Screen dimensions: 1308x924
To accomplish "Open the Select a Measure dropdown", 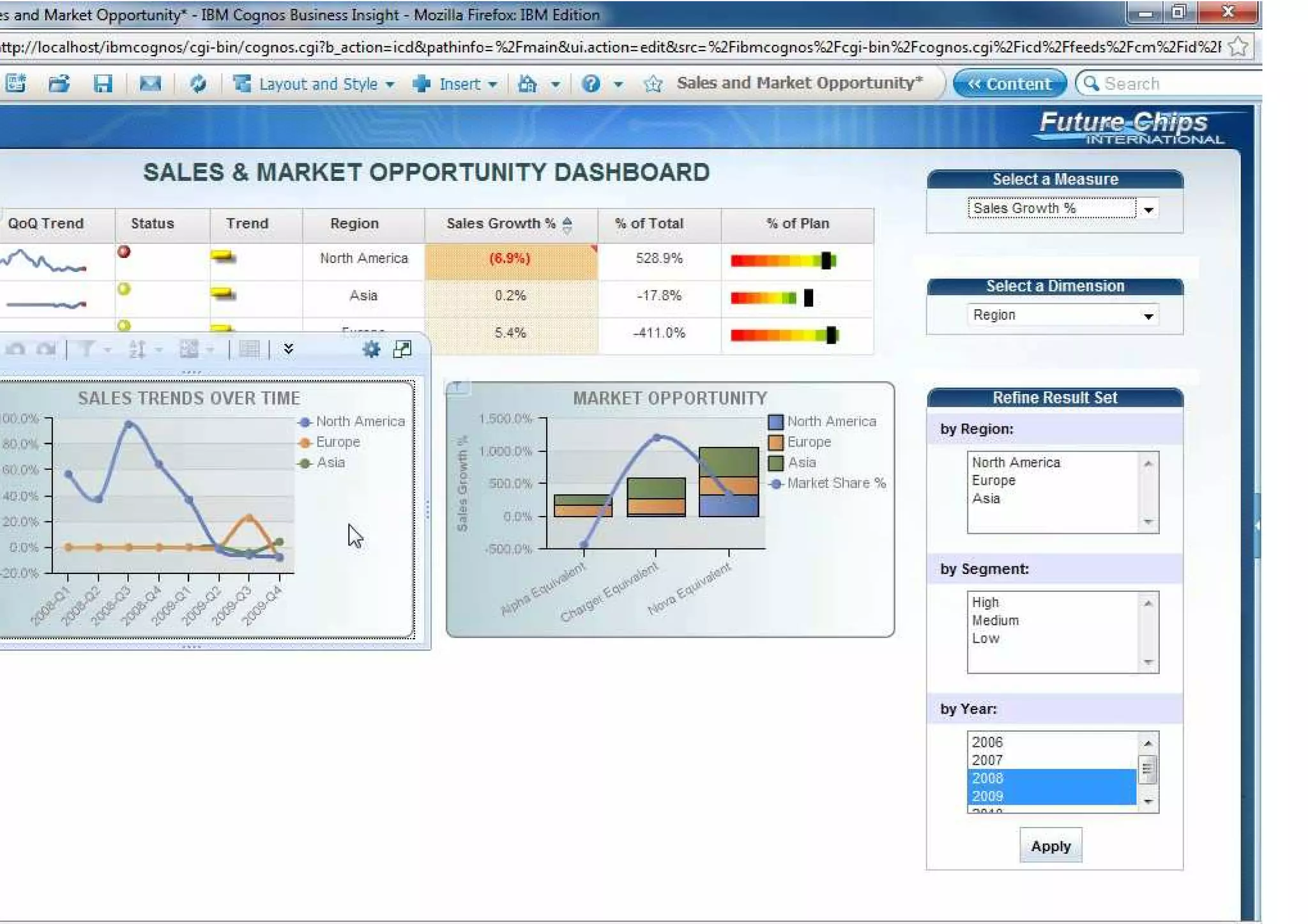I will pos(1148,209).
